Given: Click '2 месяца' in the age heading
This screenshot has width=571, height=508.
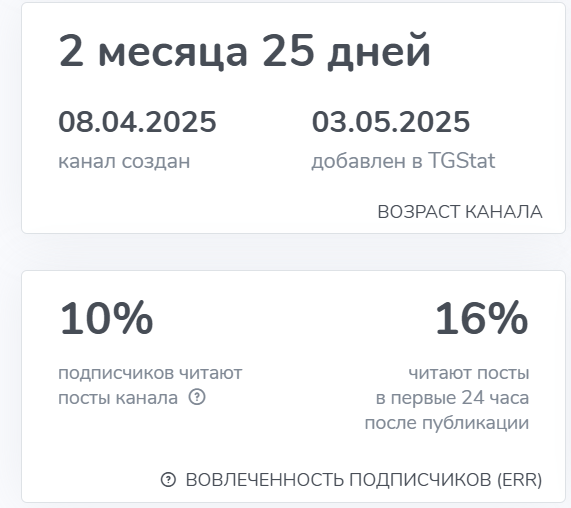Looking at the screenshot, I should pyautogui.click(x=153, y=52).
